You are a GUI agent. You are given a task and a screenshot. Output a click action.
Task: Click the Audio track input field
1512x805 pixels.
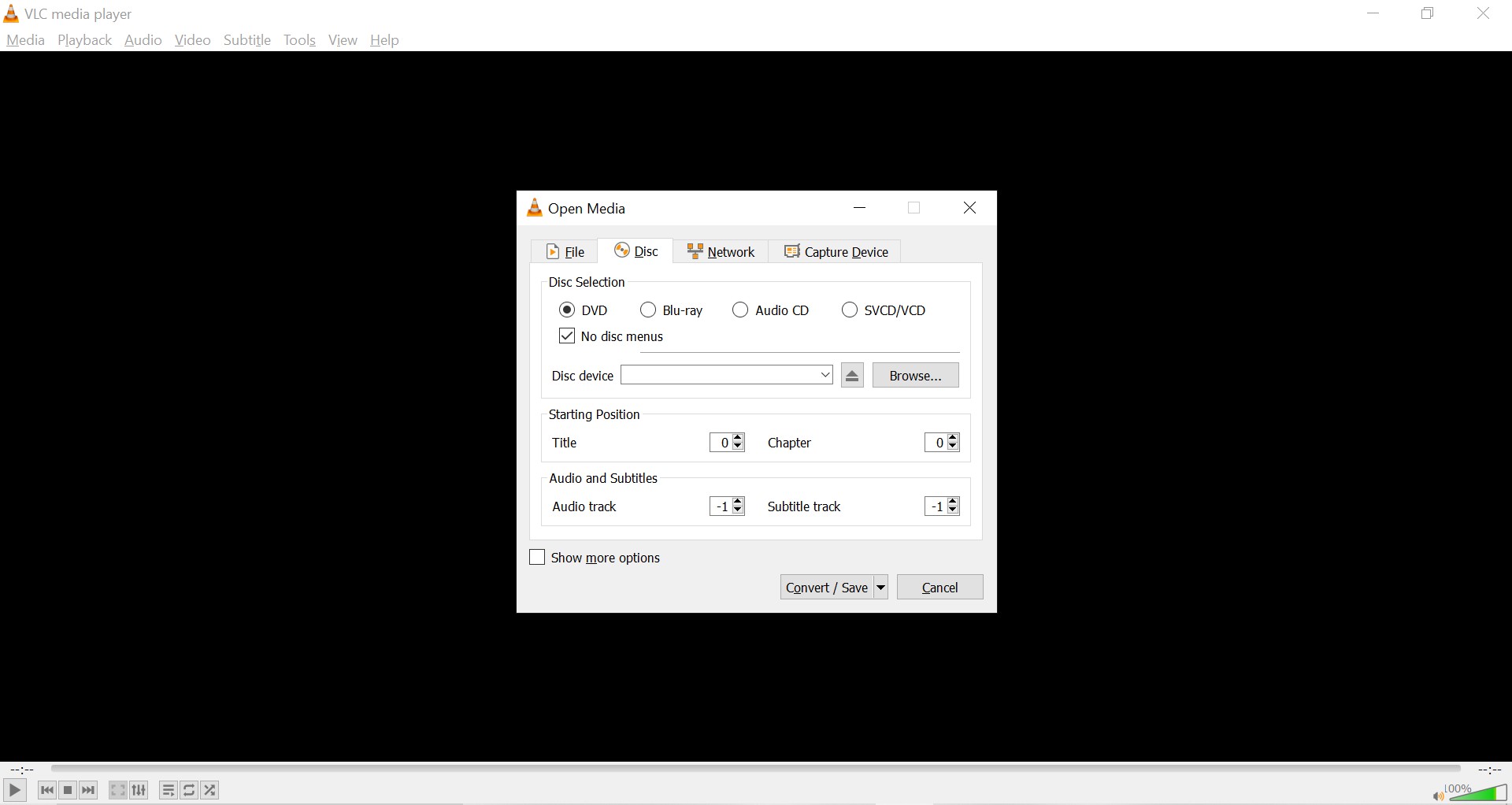point(721,506)
